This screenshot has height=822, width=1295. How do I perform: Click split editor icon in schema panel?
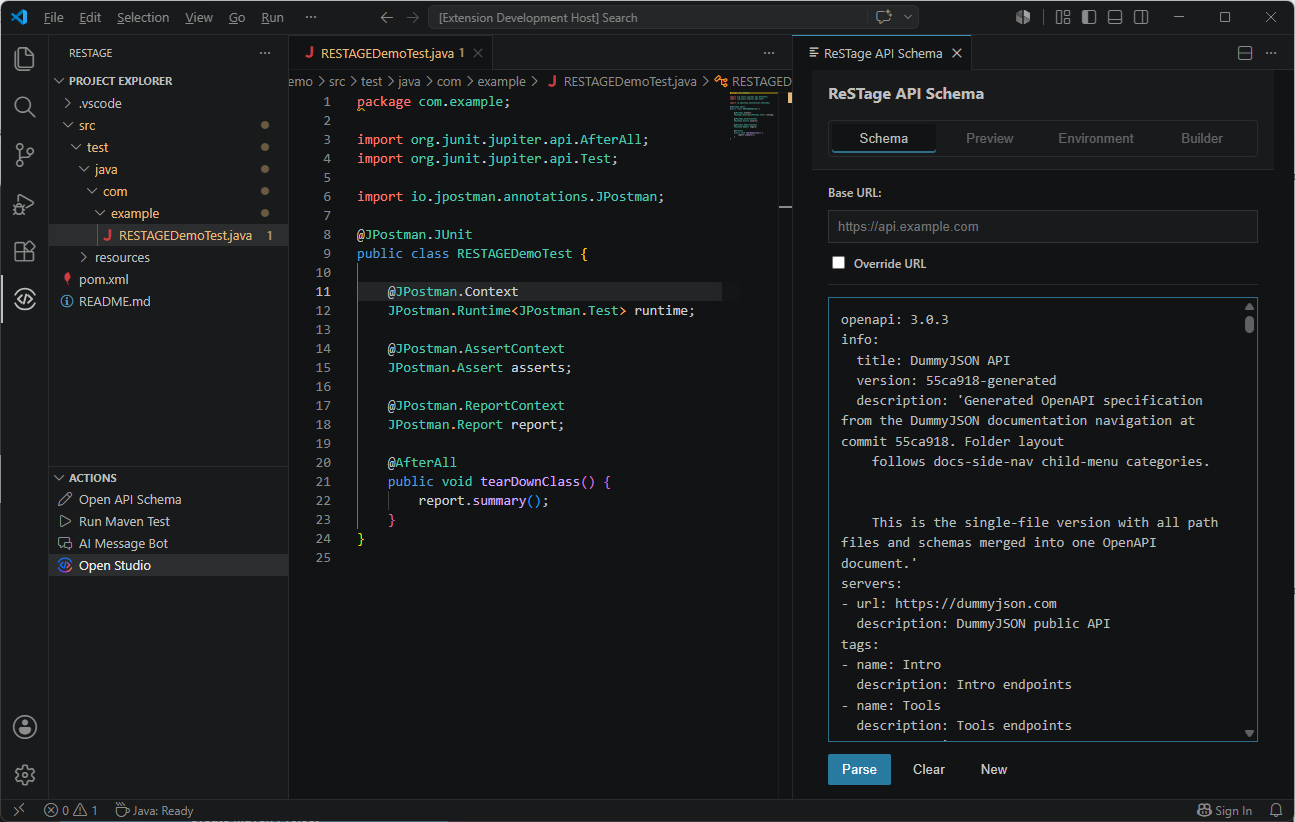point(1245,53)
